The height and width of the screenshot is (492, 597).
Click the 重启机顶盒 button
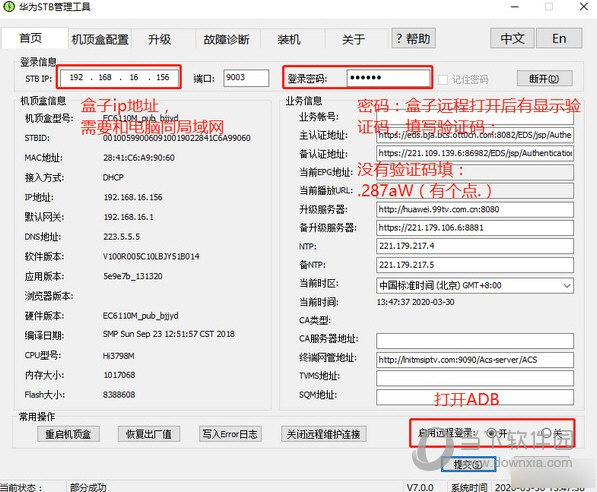click(x=69, y=434)
